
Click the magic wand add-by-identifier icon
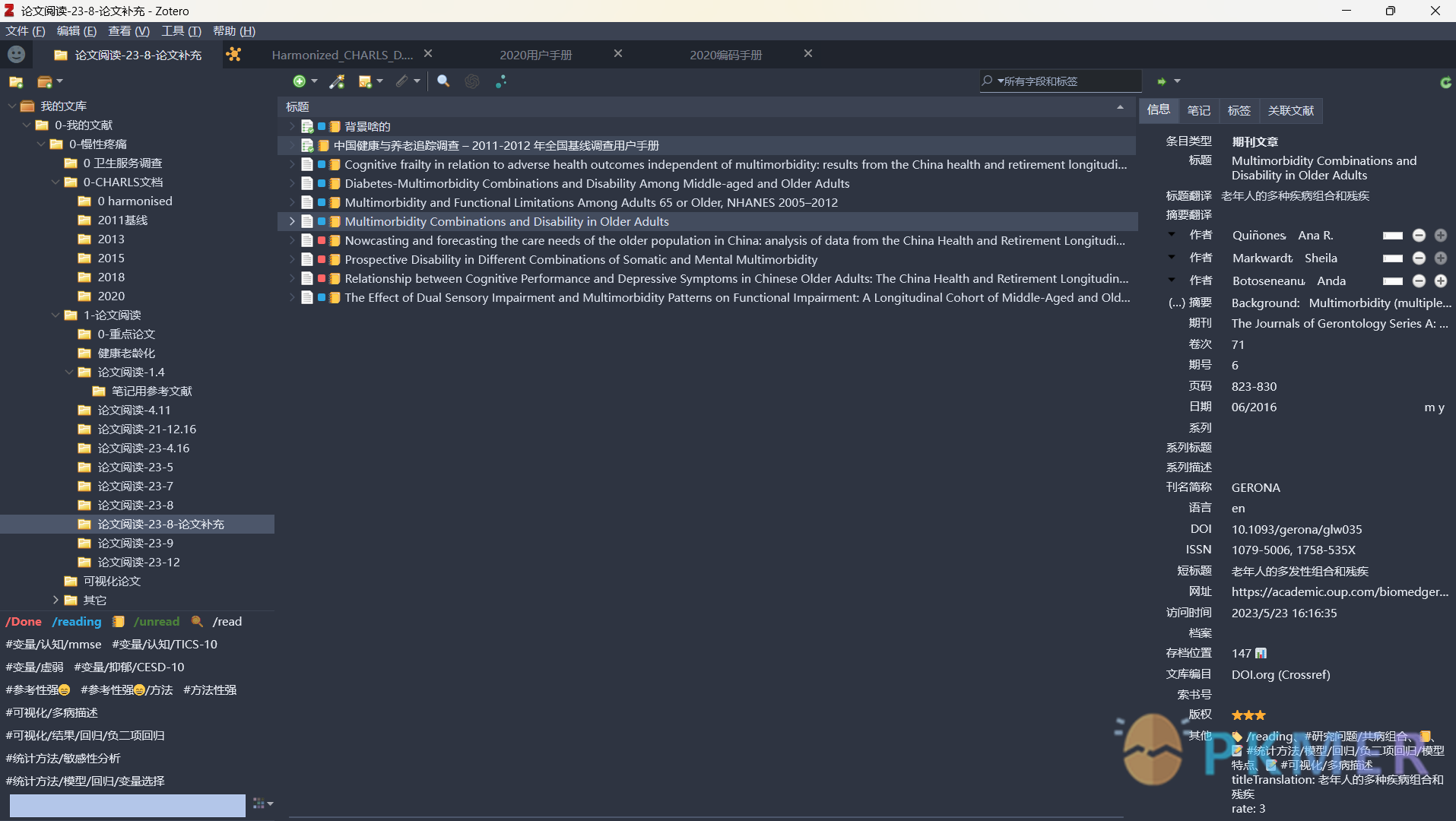[337, 81]
